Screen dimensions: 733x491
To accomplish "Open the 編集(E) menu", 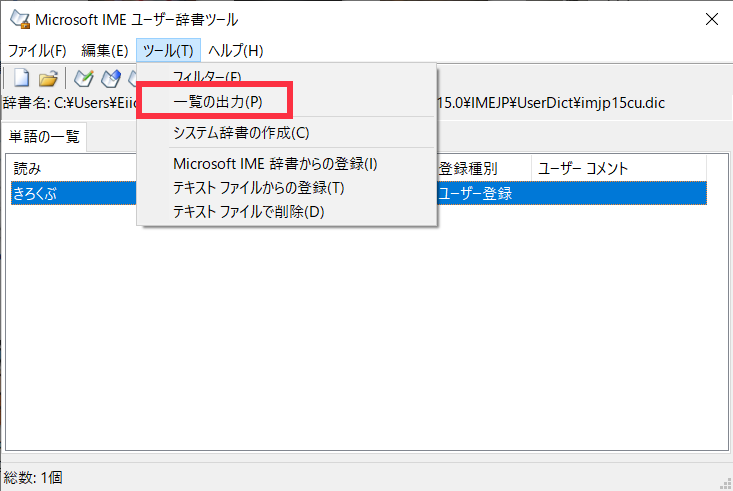I will pyautogui.click(x=104, y=50).
